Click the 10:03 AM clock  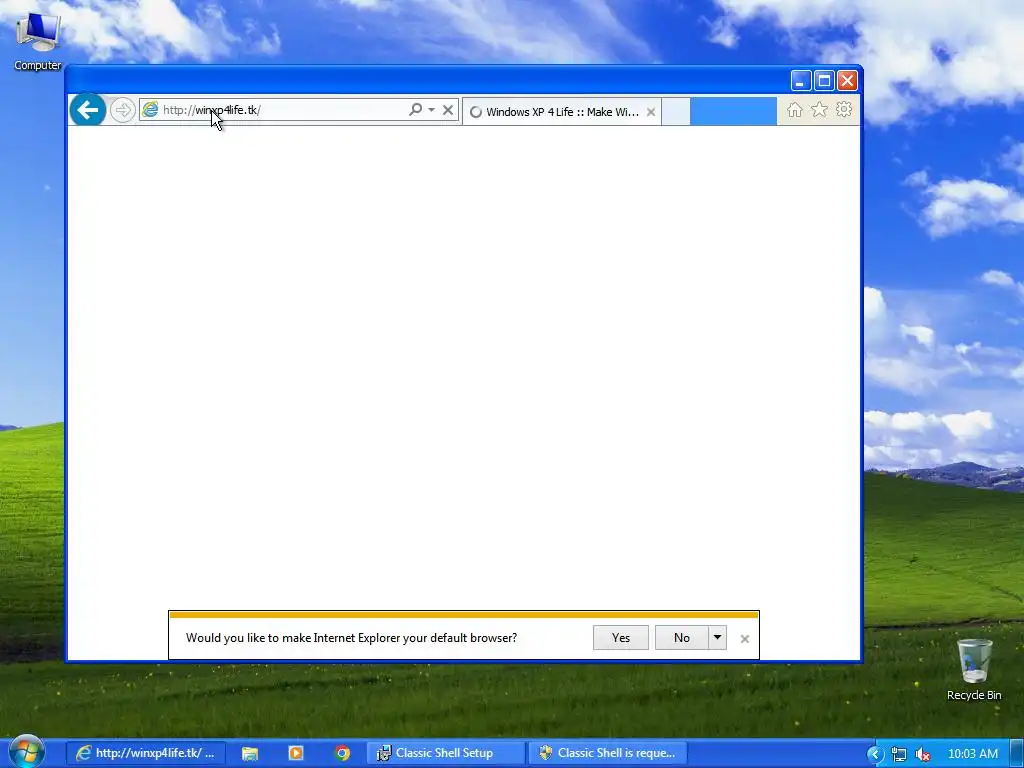pyautogui.click(x=972, y=754)
